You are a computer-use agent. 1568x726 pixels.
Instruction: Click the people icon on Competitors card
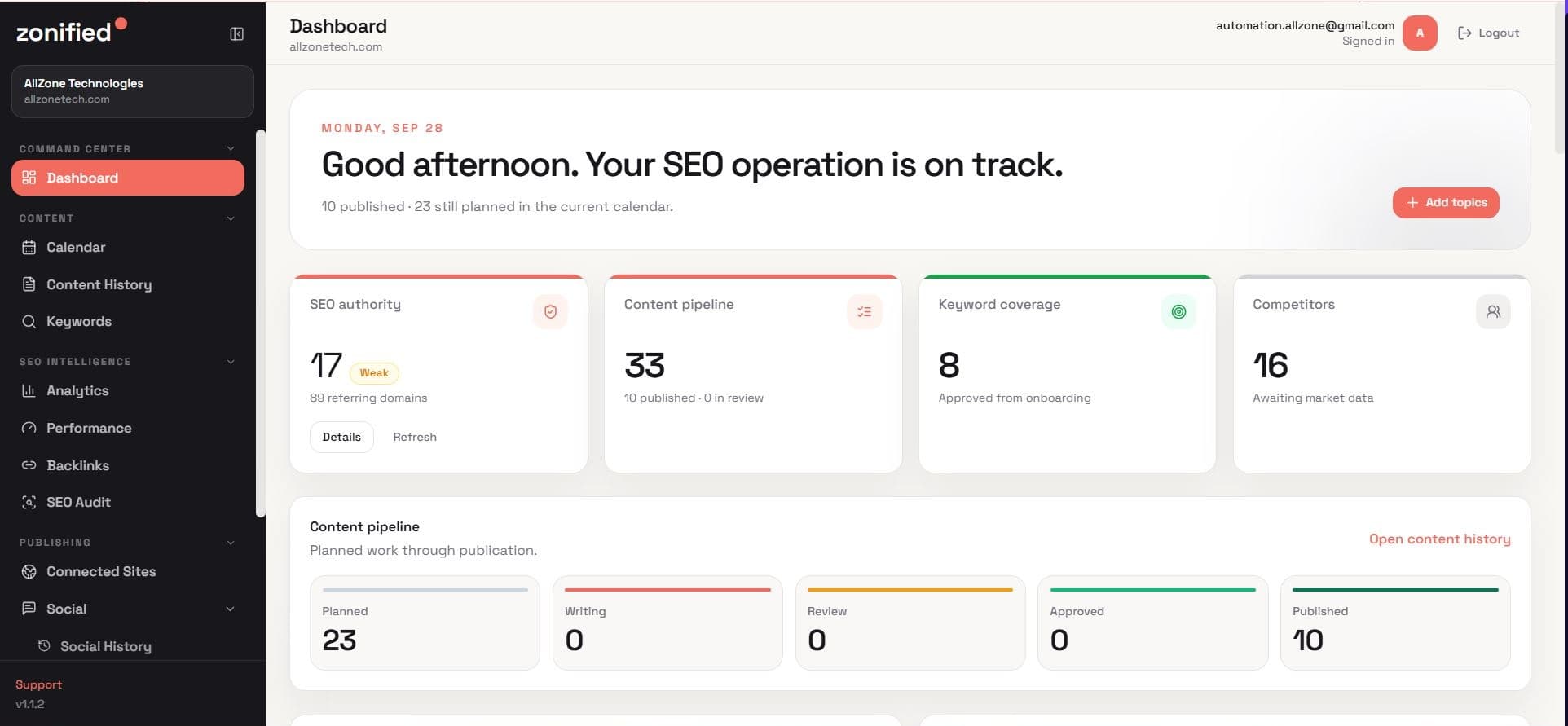(1493, 311)
